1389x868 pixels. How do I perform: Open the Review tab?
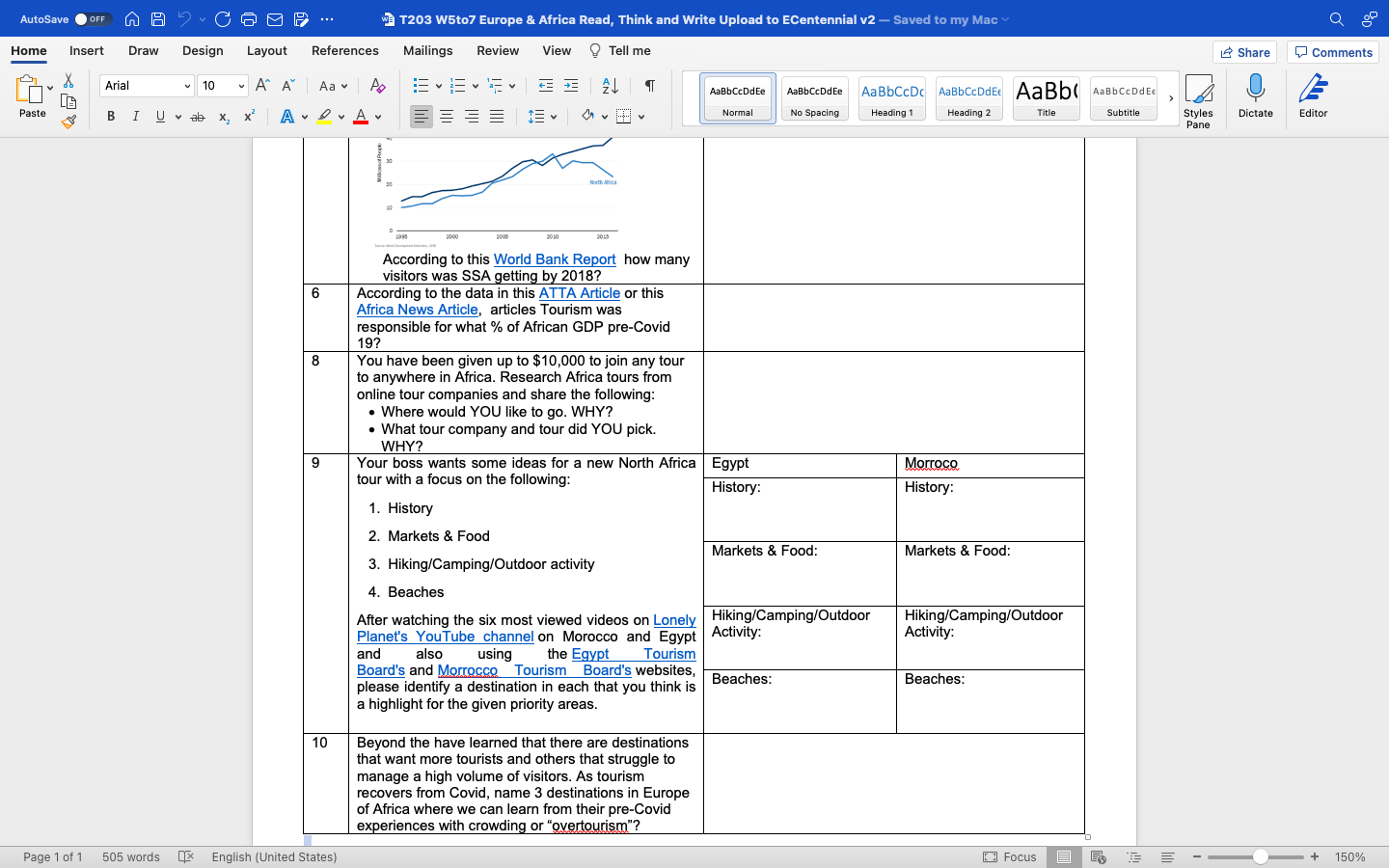(x=498, y=50)
